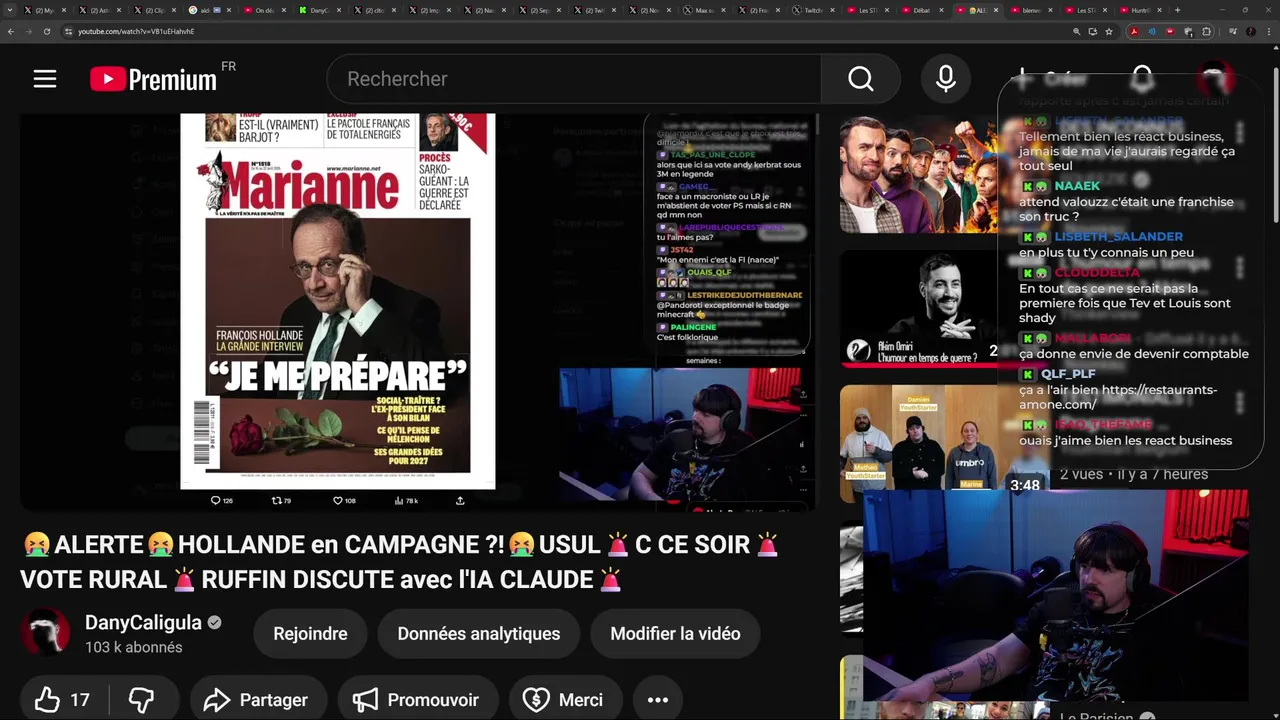Open a new browser tab with plus
Viewport: 1280px width, 720px height.
[x=1177, y=10]
